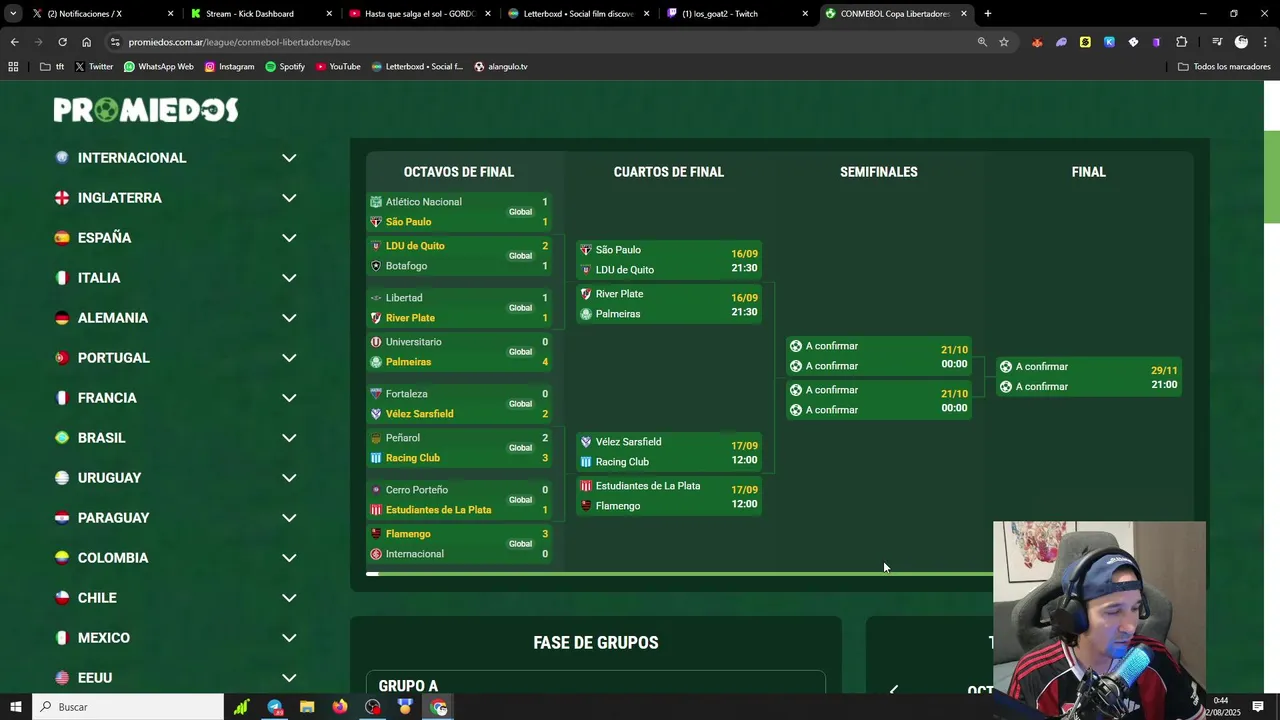This screenshot has width=1280, height=720.
Task: Open Estudiantes de La Plata vs Flamengo quarterfinal
Action: (x=669, y=496)
